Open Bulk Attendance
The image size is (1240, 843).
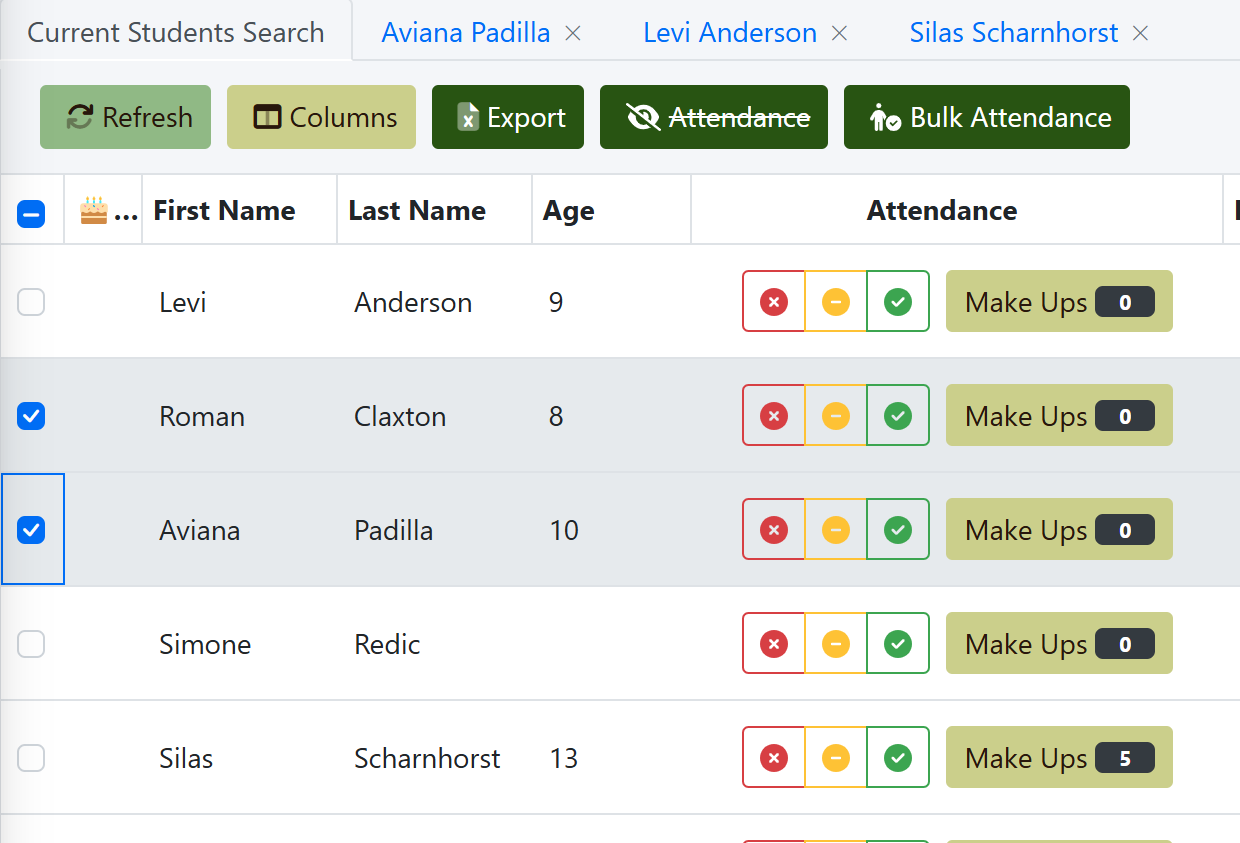point(986,117)
